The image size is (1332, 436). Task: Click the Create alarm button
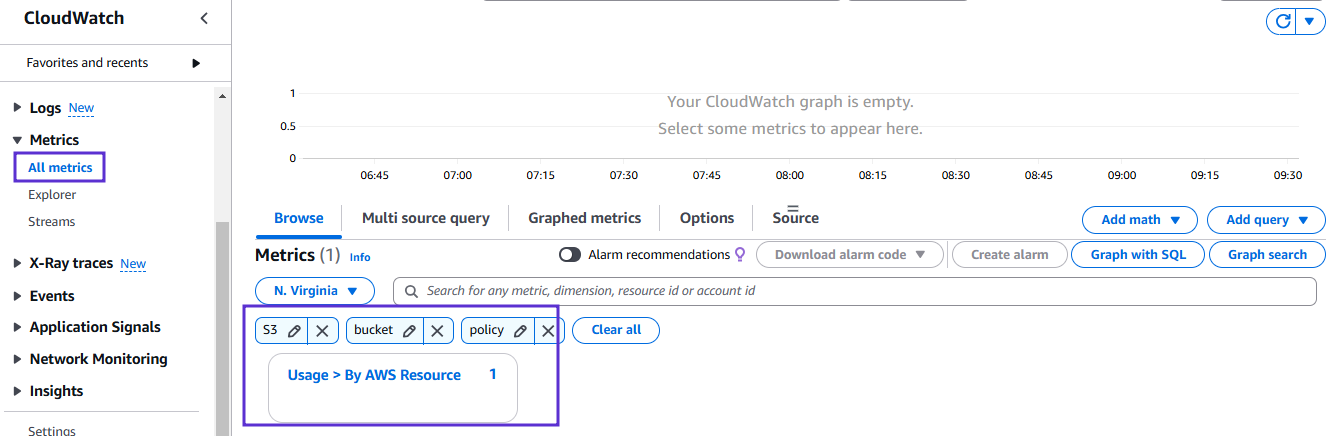(1010, 255)
